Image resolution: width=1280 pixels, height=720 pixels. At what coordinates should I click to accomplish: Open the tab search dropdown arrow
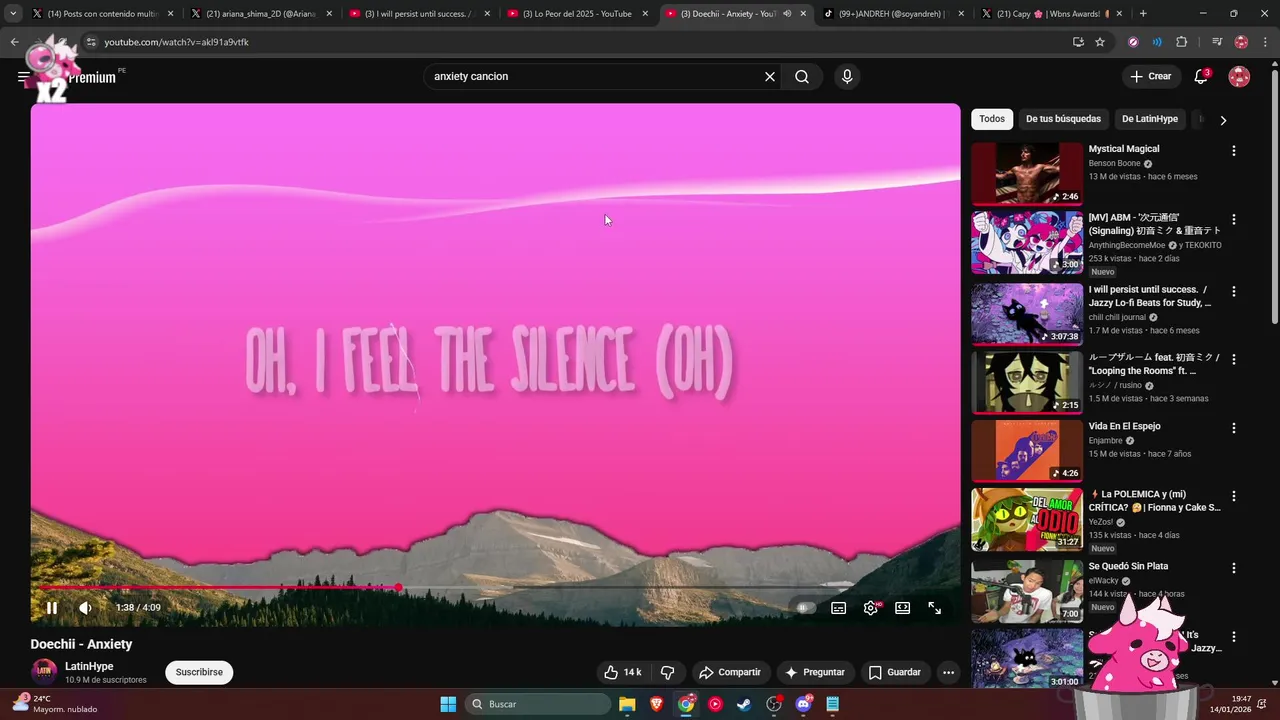coord(13,14)
